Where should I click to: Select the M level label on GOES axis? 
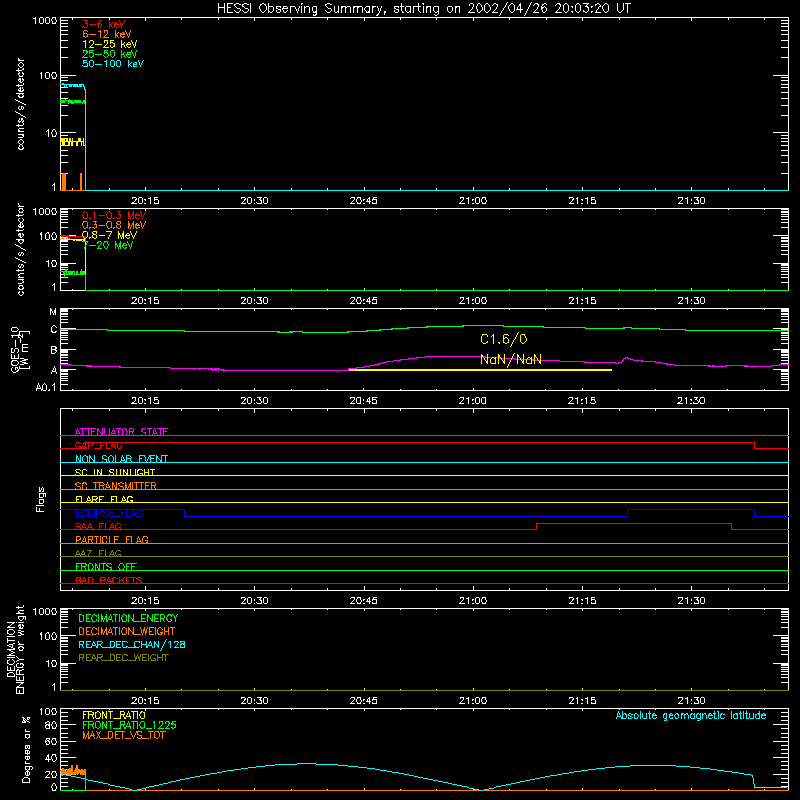tap(53, 311)
